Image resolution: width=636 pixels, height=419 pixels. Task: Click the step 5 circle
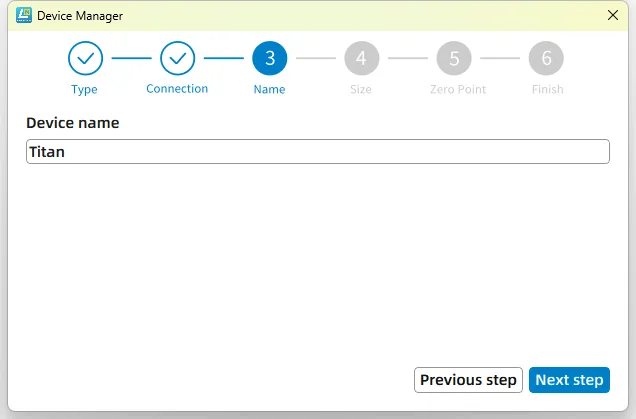454,58
